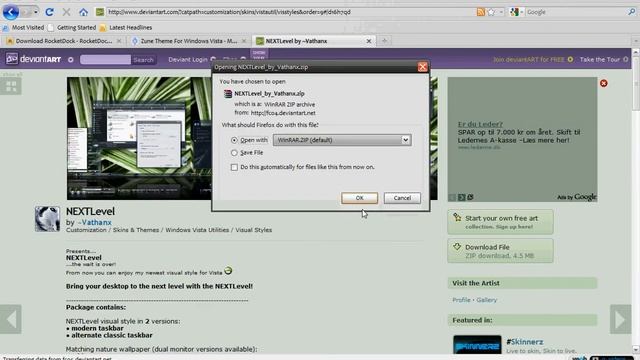Open the Visual Styles category link
This screenshot has height=360, width=640.
click(x=253, y=230)
